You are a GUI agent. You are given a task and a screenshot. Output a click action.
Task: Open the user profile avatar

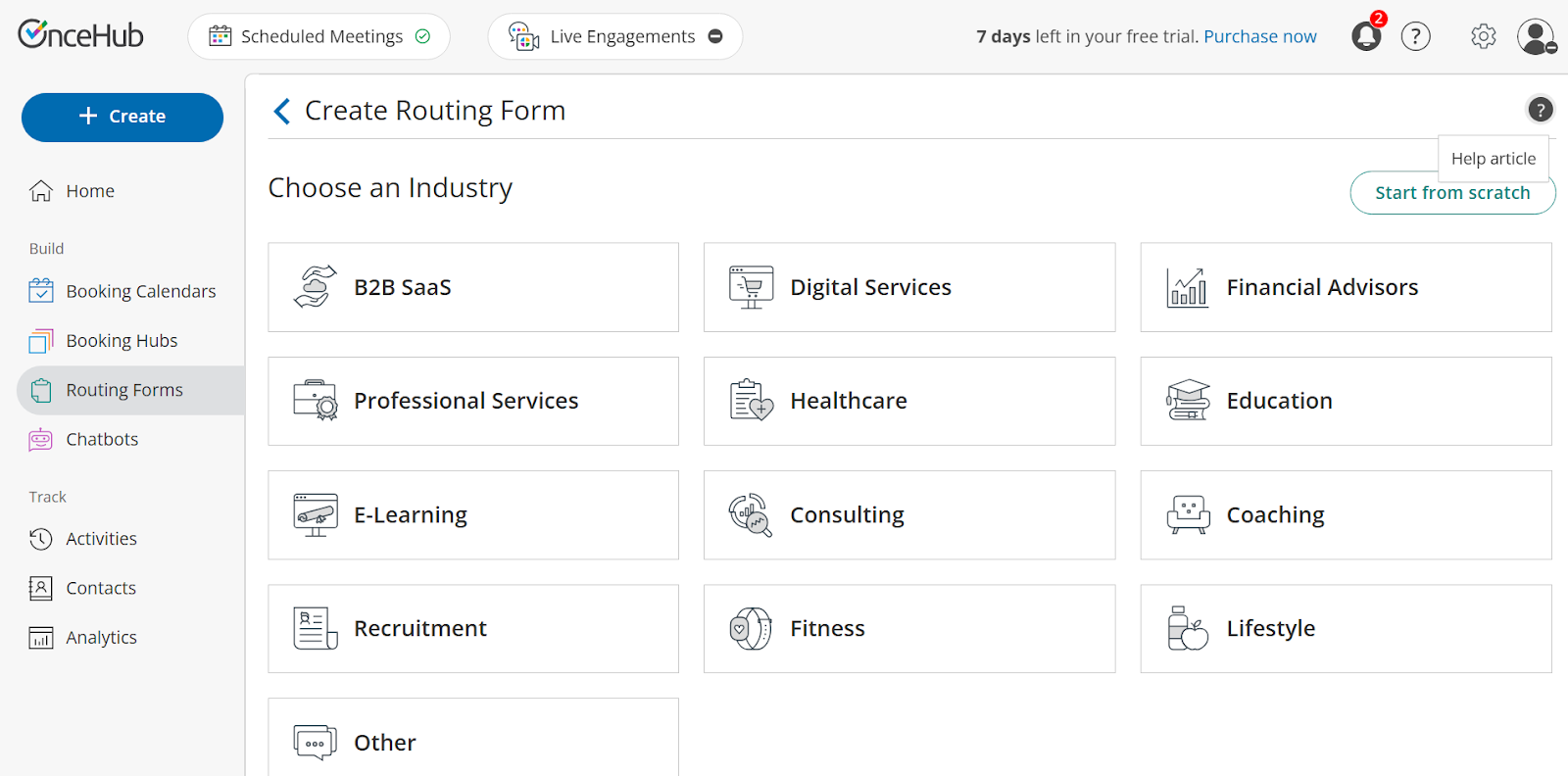click(x=1535, y=37)
